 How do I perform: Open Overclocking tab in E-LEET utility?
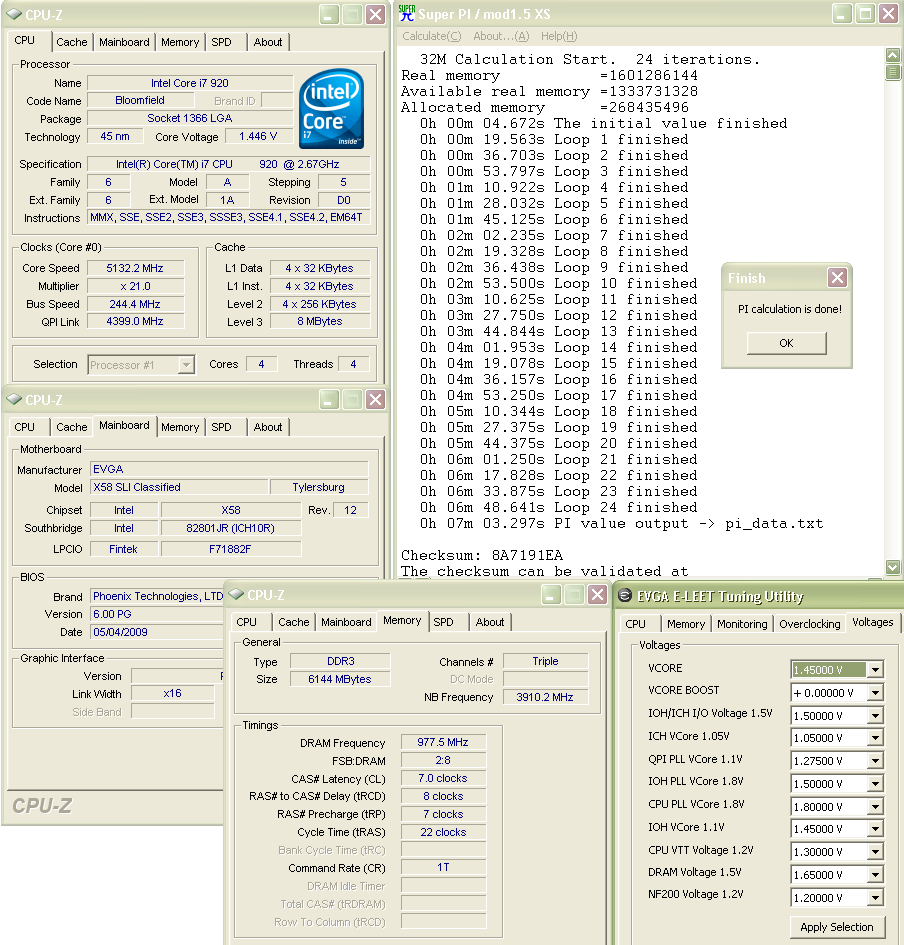pyautogui.click(x=809, y=624)
